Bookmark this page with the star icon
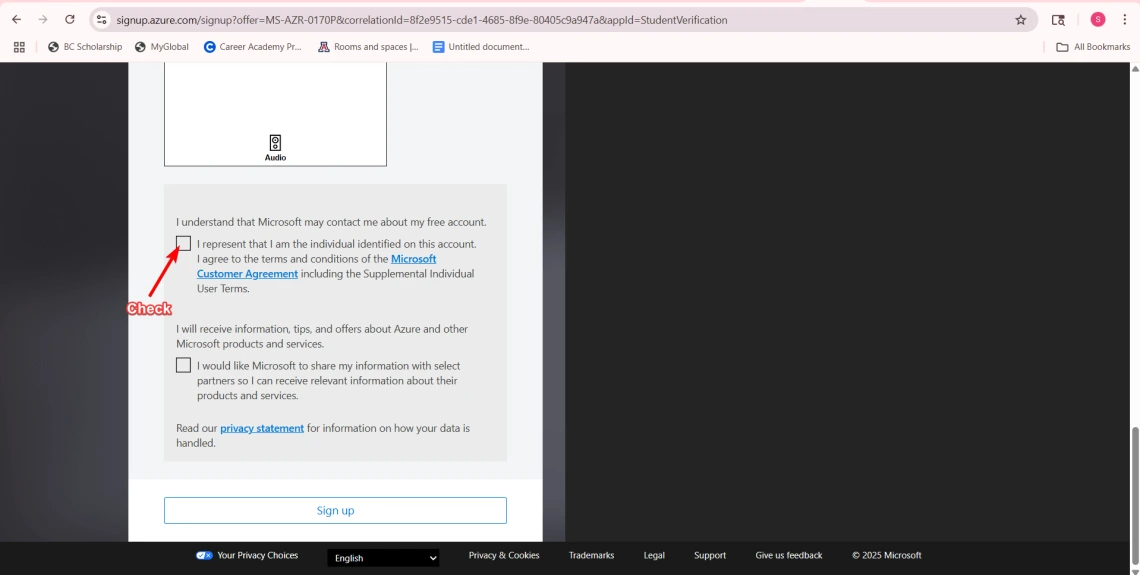 pos(1021,20)
